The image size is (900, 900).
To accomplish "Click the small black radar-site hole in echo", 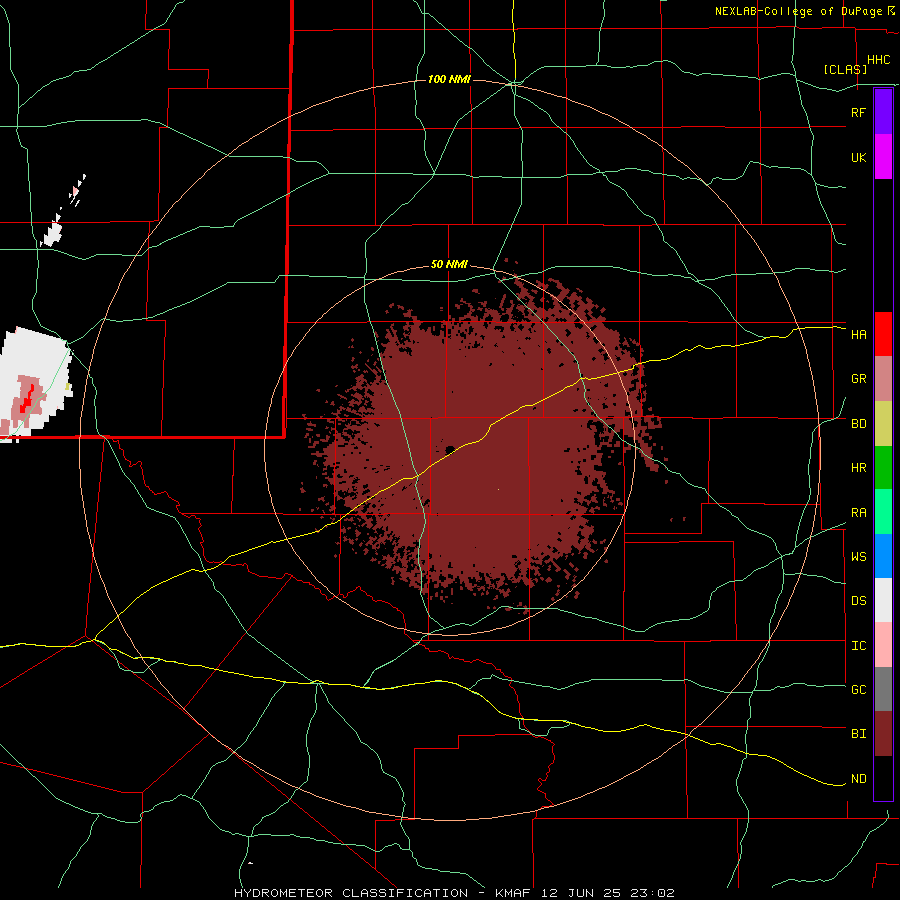I will pyautogui.click(x=451, y=449).
